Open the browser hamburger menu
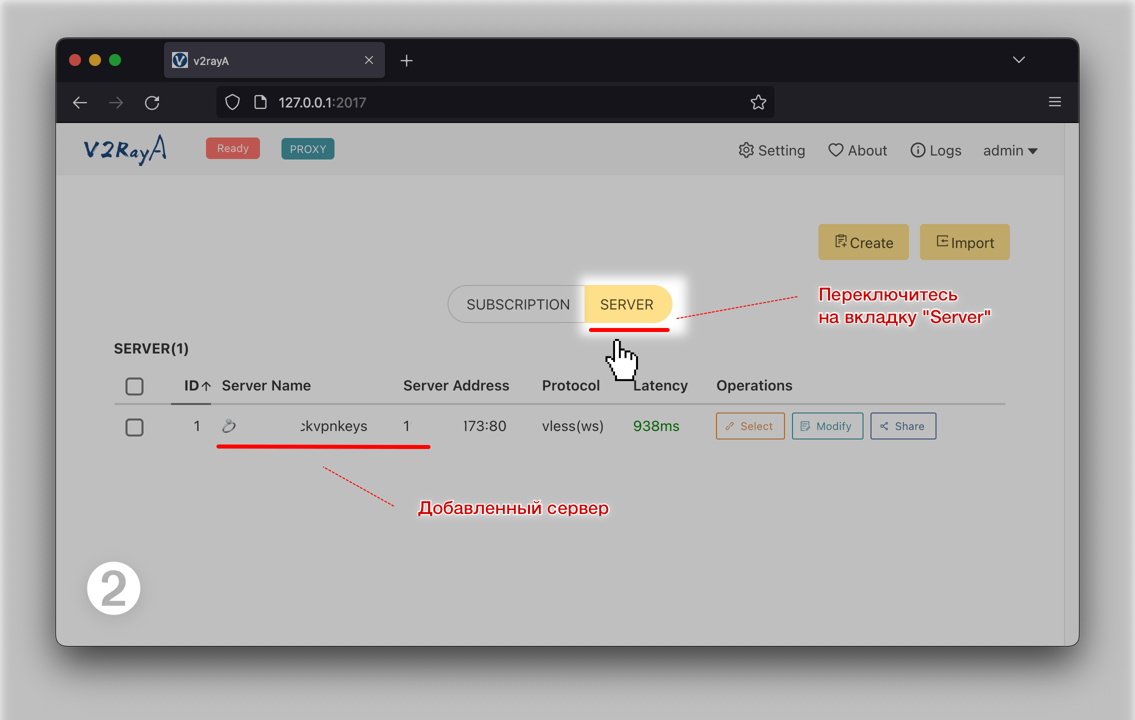The width and height of the screenshot is (1135, 720). pos(1054,102)
